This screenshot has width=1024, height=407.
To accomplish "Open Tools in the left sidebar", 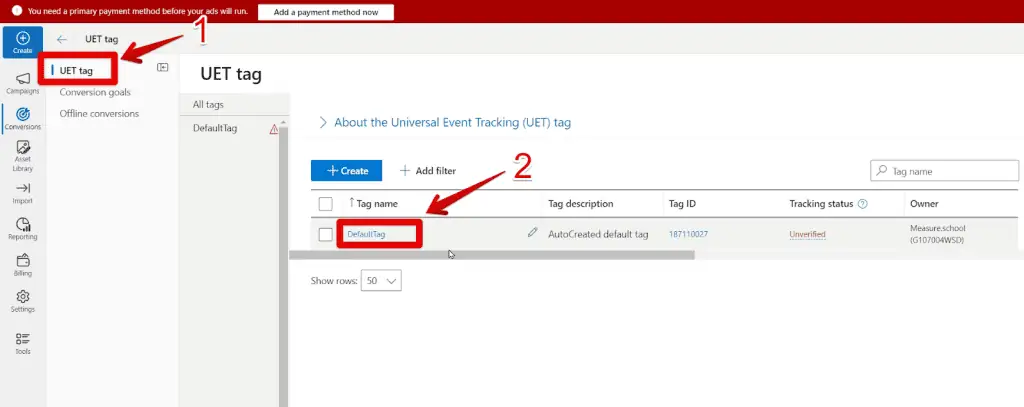I will click(x=23, y=344).
